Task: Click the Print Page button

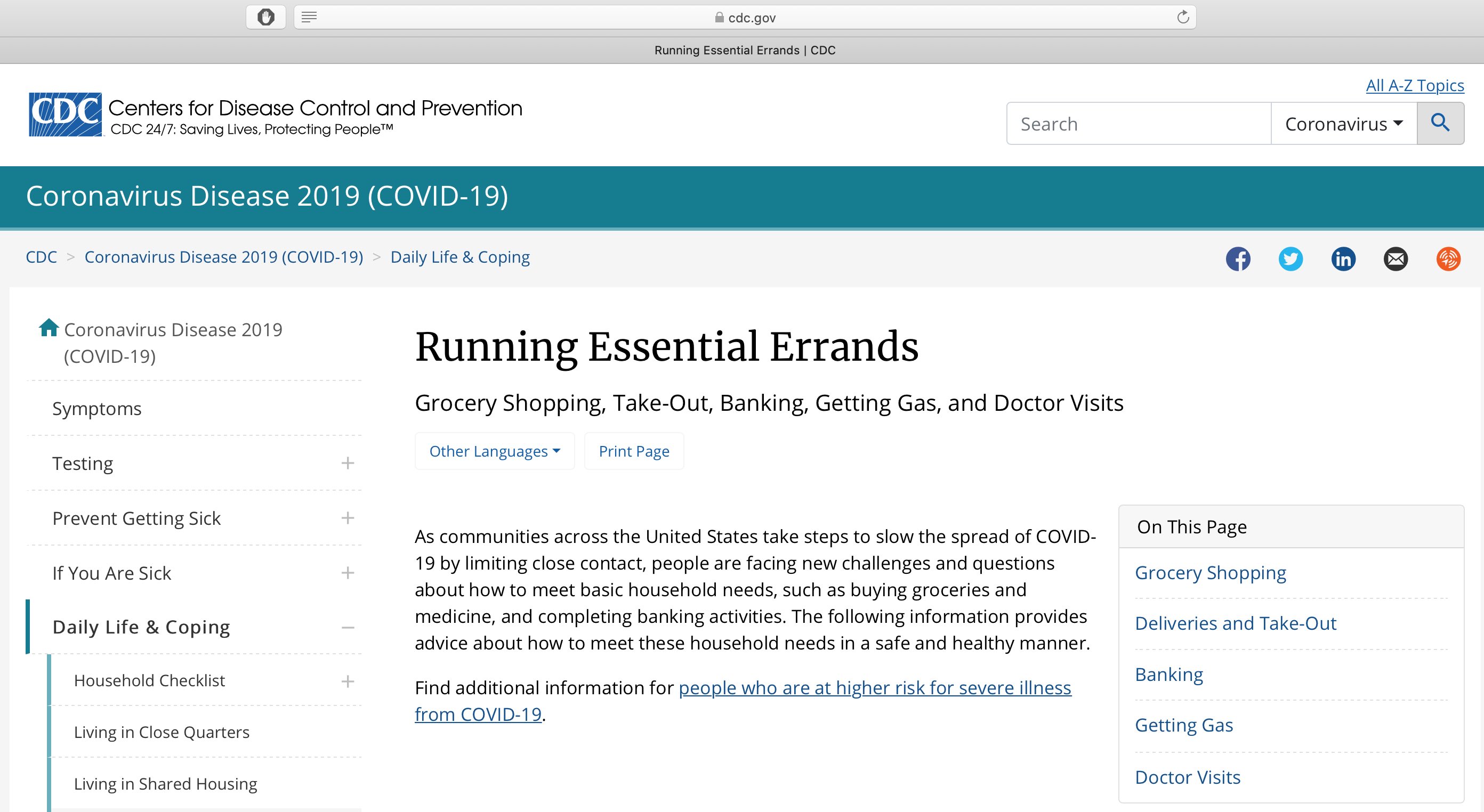Action: (x=634, y=451)
